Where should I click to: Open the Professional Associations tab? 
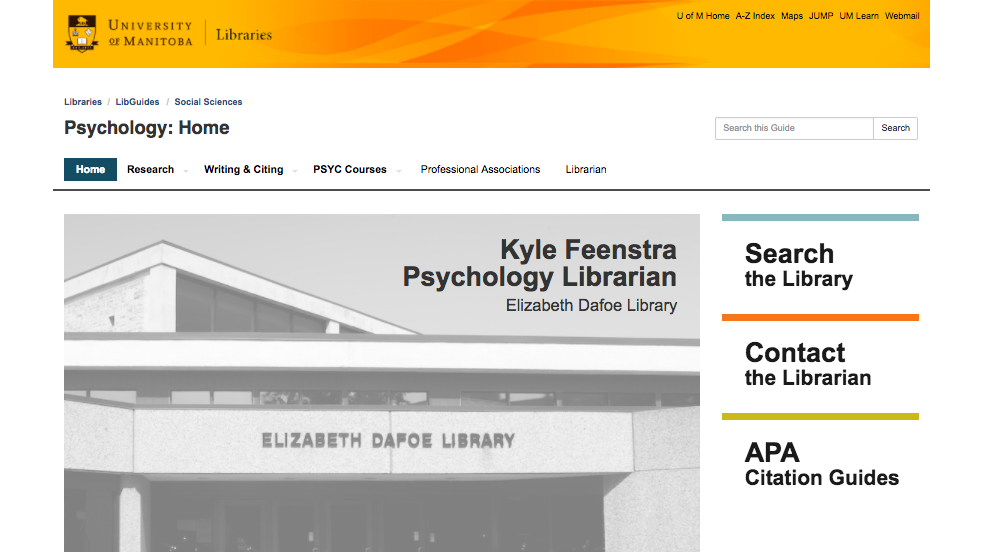pos(480,170)
